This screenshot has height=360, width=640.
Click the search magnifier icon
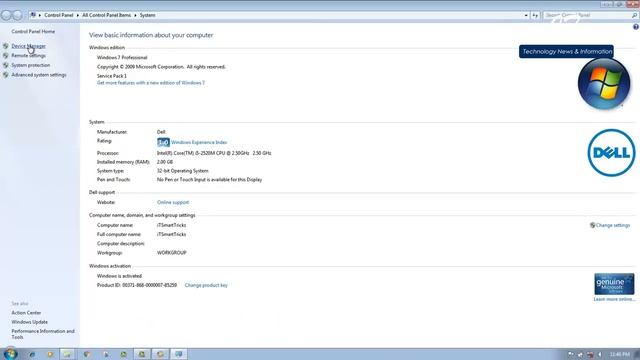[634, 15]
